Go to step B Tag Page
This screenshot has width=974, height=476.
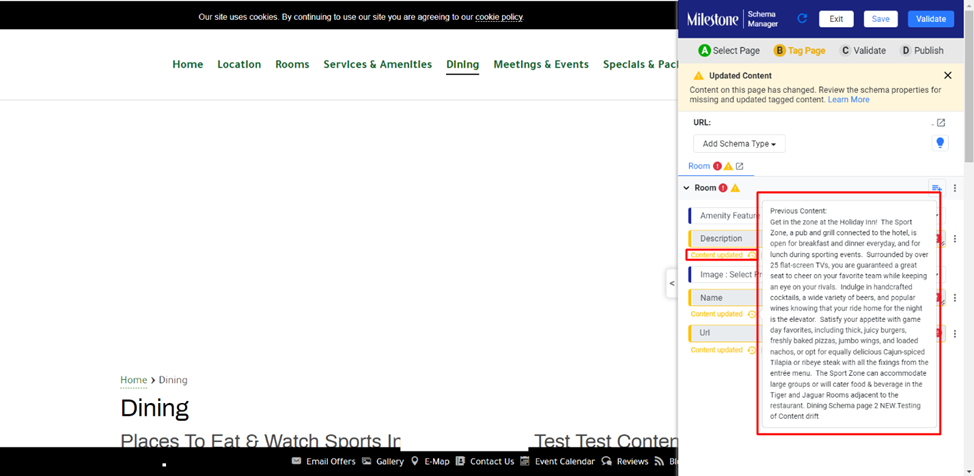pyautogui.click(x=799, y=50)
